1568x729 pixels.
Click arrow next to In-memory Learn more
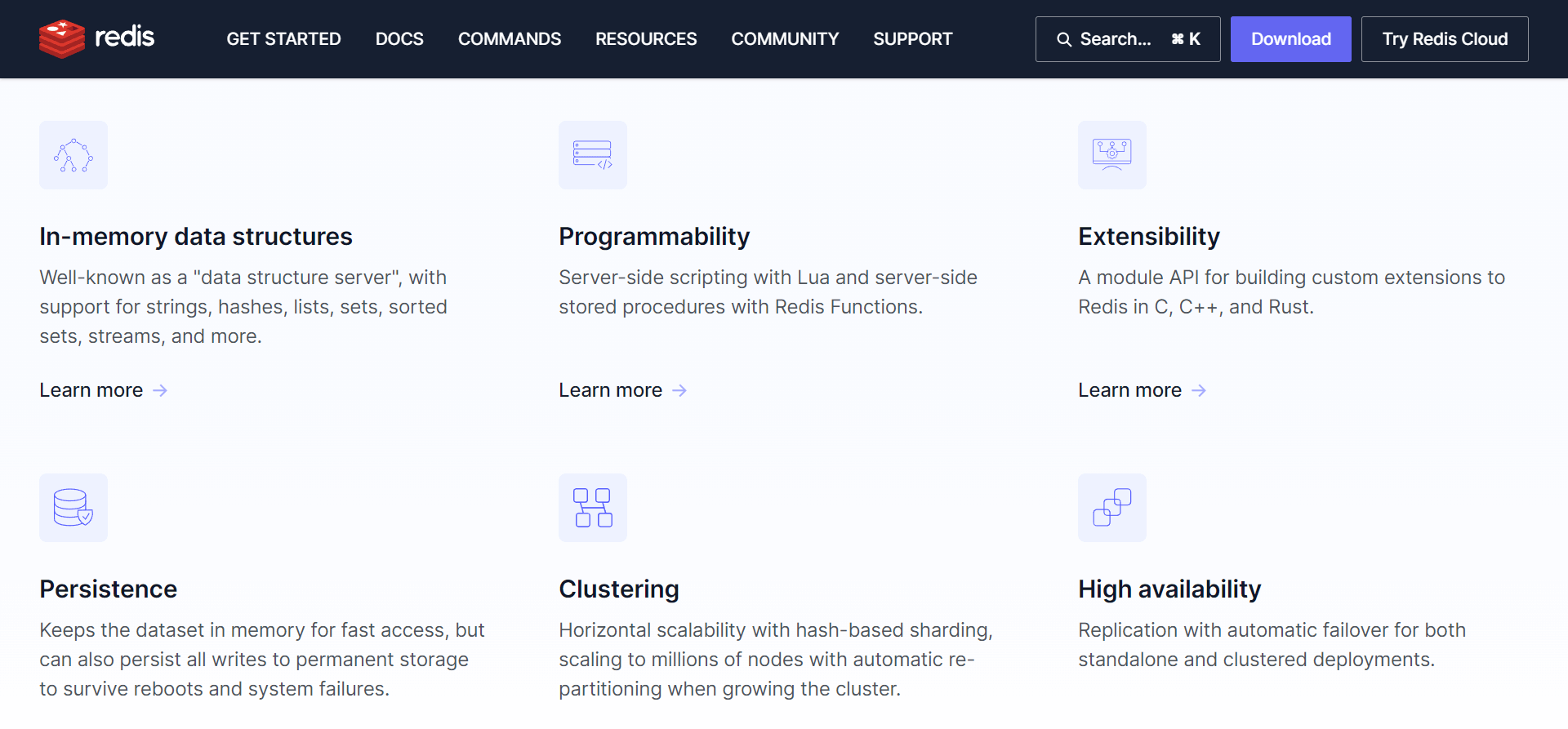160,391
